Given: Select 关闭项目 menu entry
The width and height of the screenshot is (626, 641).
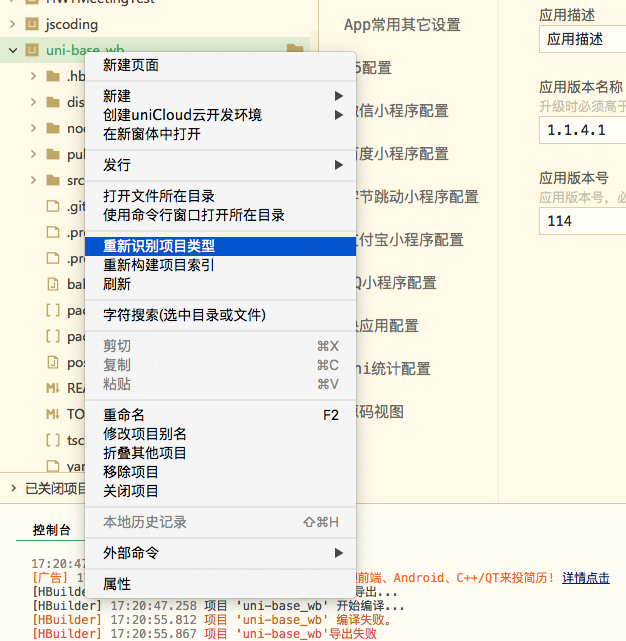Looking at the screenshot, I should (x=220, y=491).
